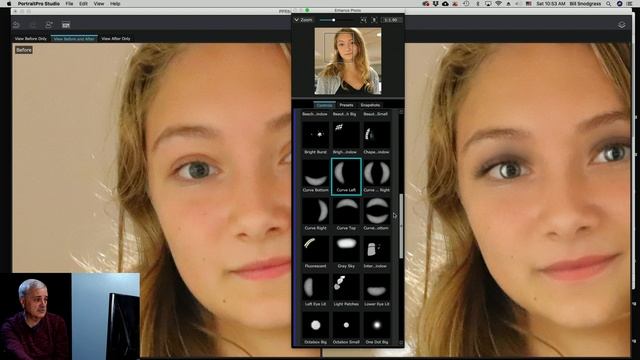Open the Presets tab
This screenshot has height=360, width=640.
point(346,105)
